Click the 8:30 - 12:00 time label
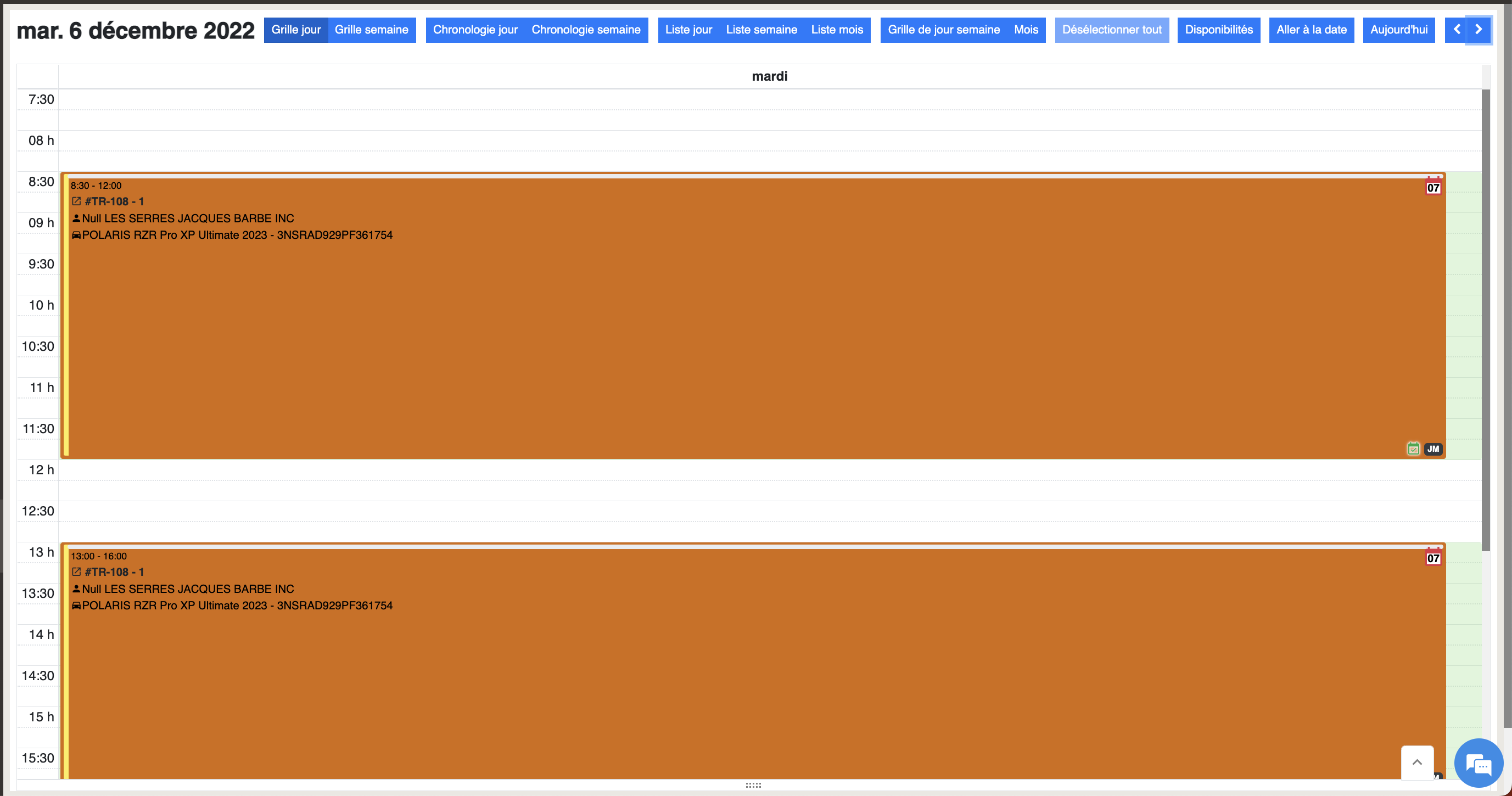 click(96, 186)
